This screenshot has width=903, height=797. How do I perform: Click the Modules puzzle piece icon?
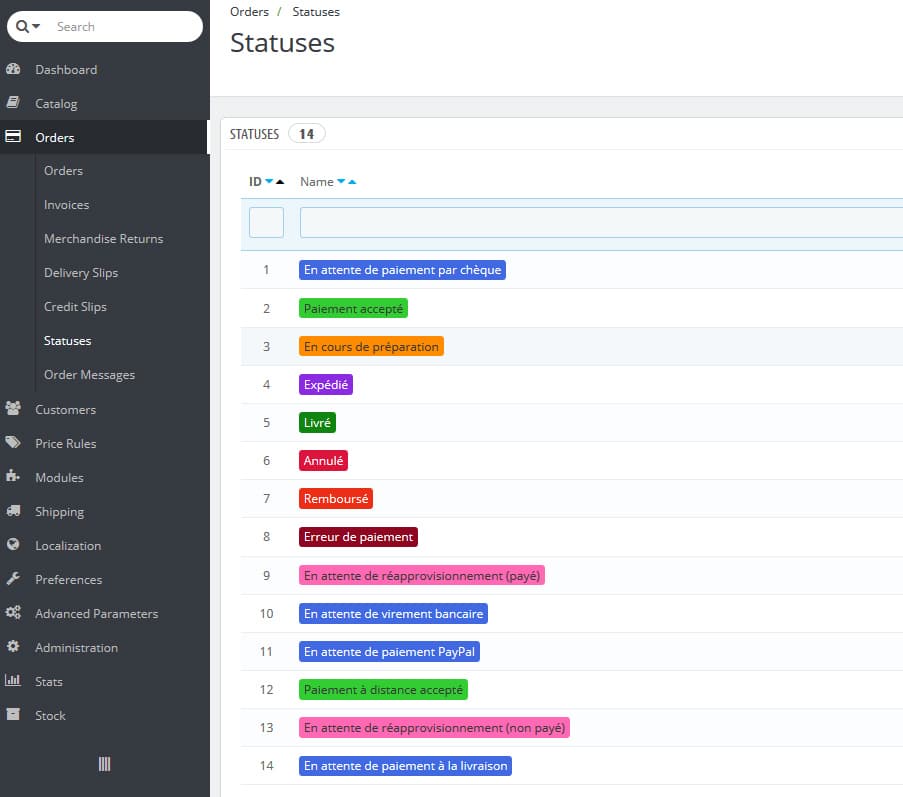(13, 478)
